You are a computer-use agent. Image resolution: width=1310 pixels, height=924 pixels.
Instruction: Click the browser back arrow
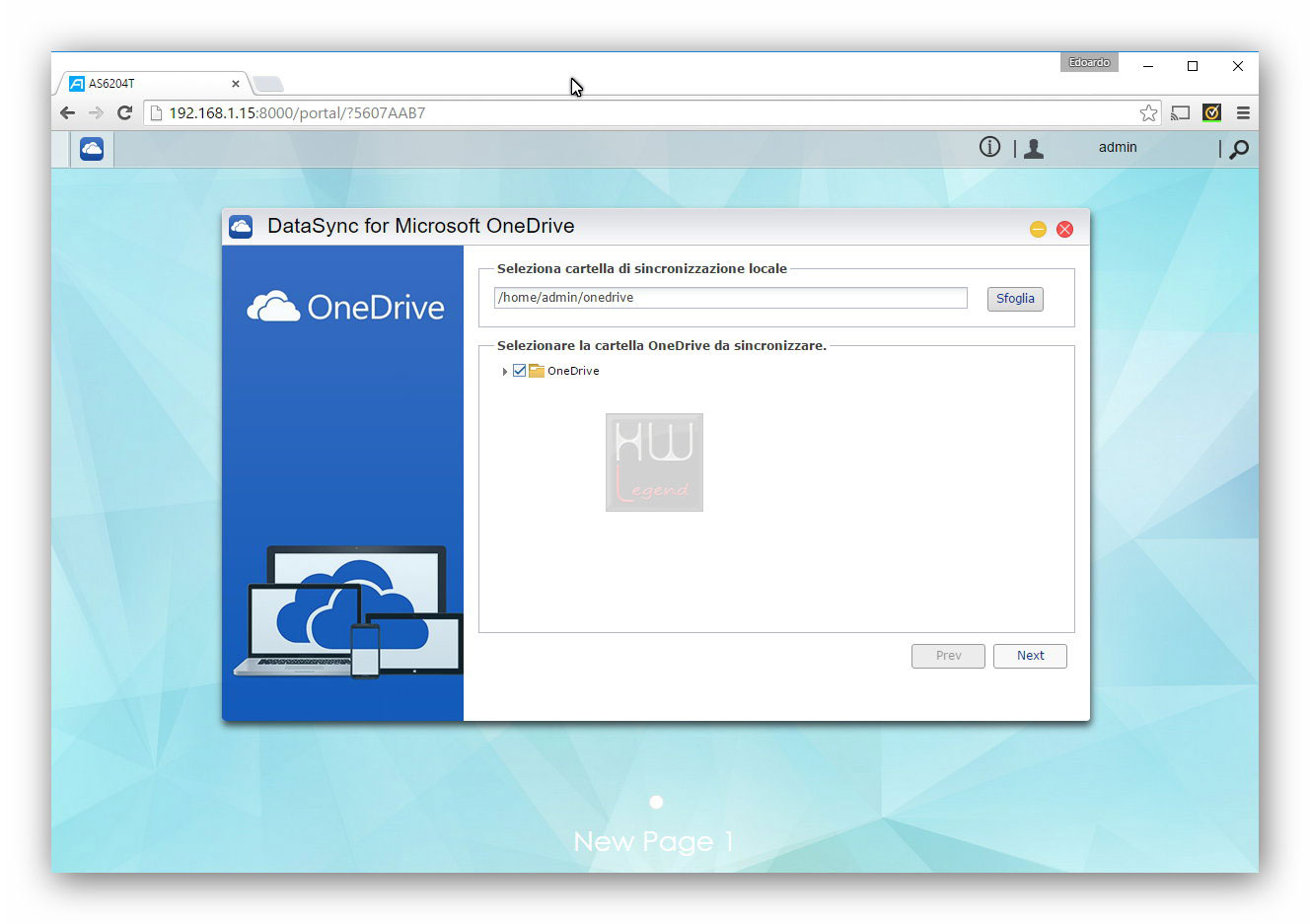(67, 112)
